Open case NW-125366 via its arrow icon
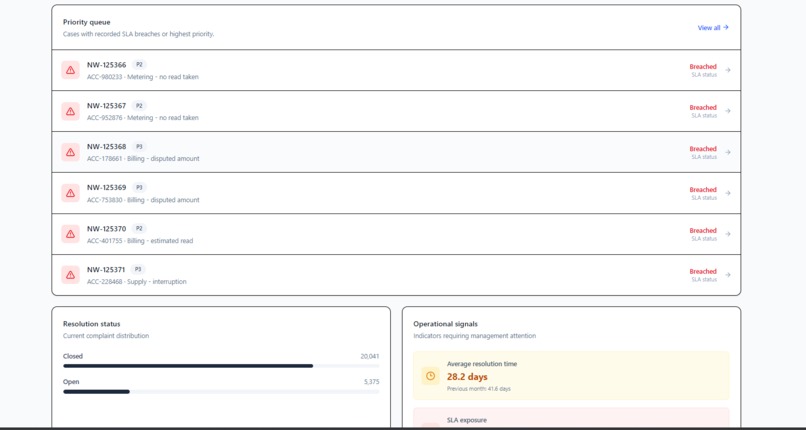 click(x=727, y=70)
